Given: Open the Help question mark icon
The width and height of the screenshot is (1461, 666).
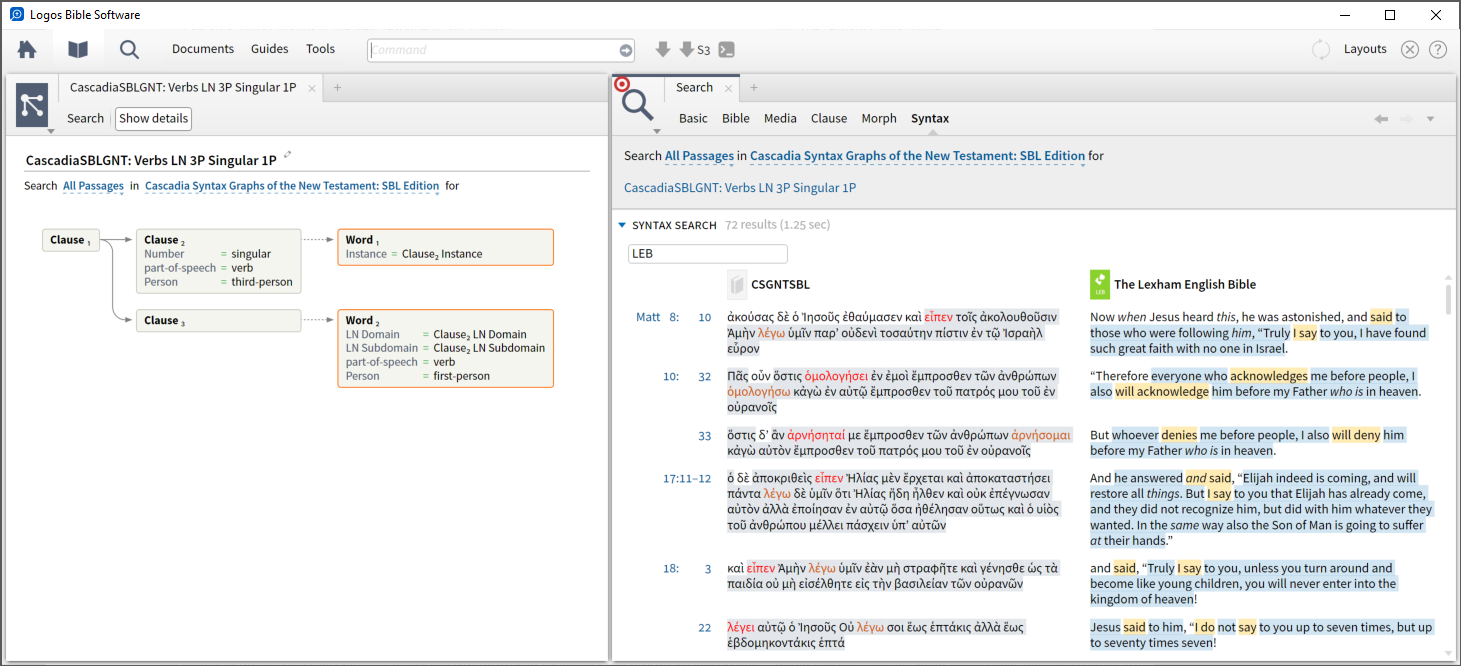Looking at the screenshot, I should coord(1438,49).
